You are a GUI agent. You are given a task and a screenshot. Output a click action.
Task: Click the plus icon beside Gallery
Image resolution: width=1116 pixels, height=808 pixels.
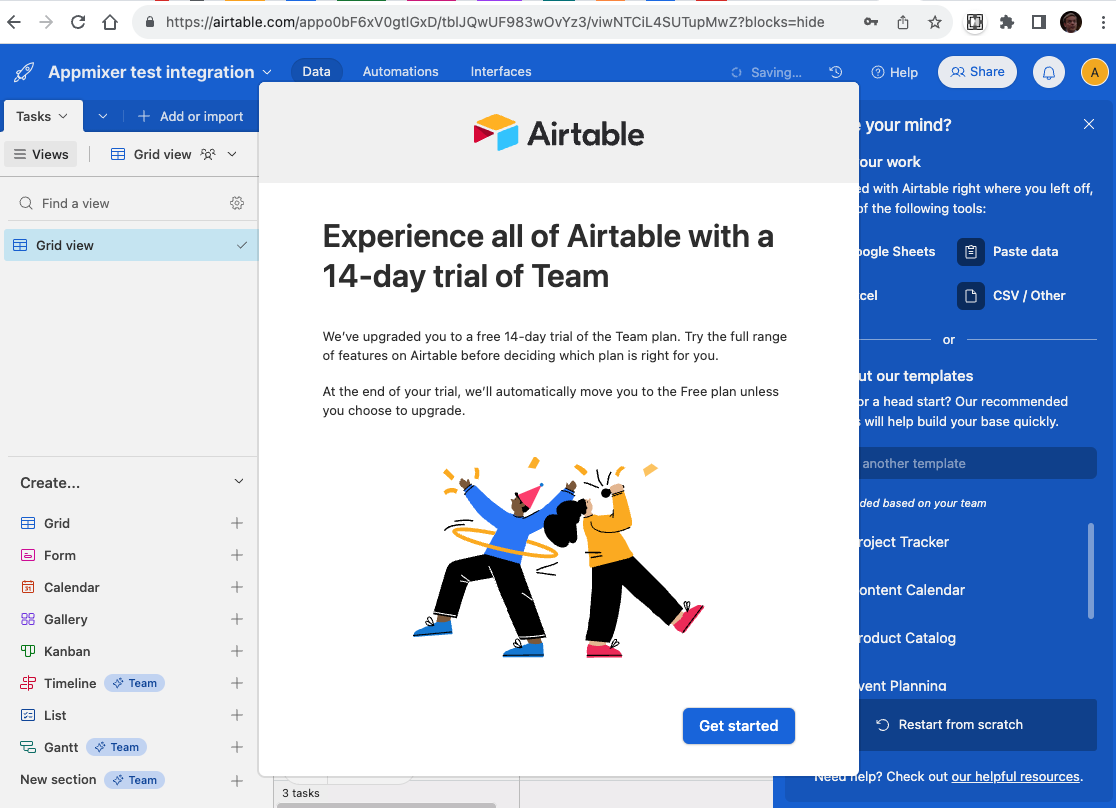click(x=237, y=619)
